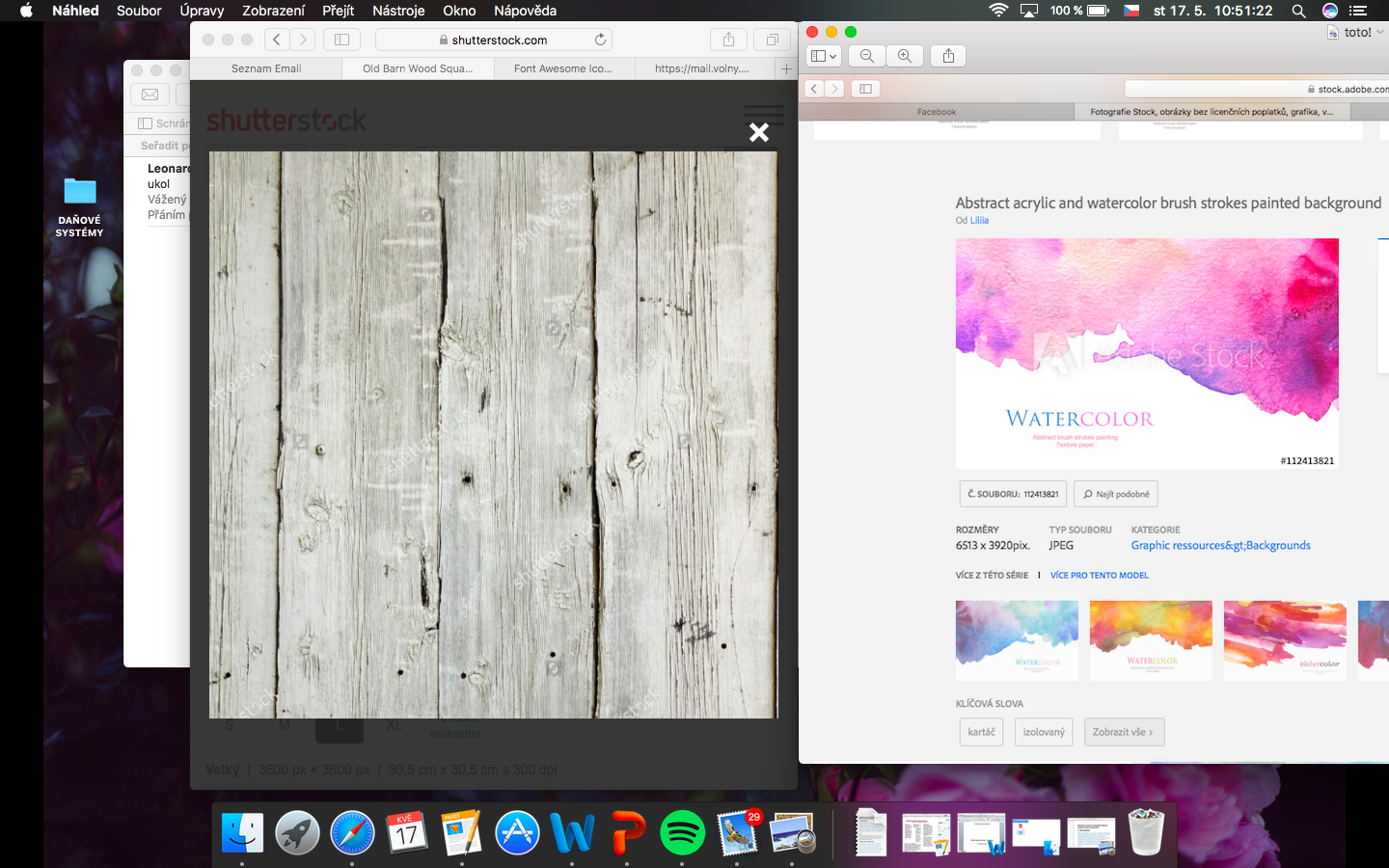The image size is (1389, 868).
Task: Open the App Store from the Dock
Action: (x=517, y=832)
